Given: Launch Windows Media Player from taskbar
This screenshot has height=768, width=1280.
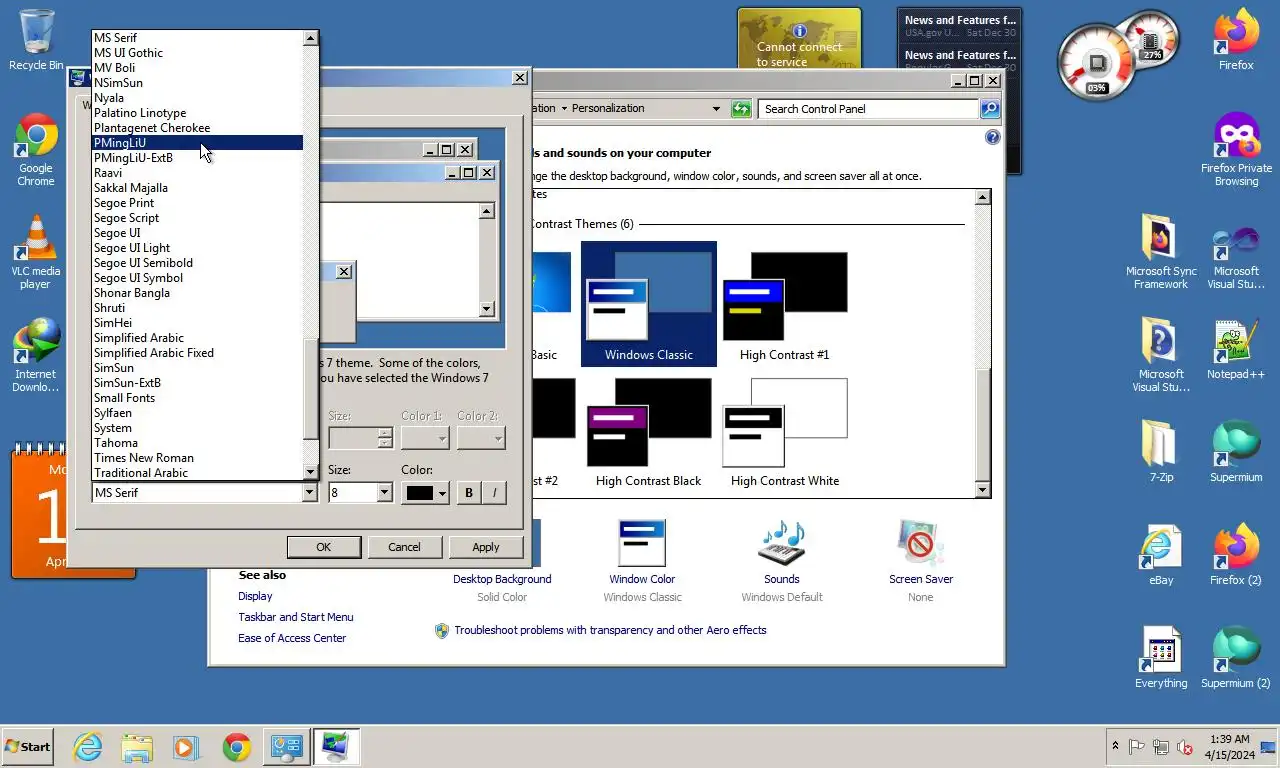Looking at the screenshot, I should tap(185, 747).
